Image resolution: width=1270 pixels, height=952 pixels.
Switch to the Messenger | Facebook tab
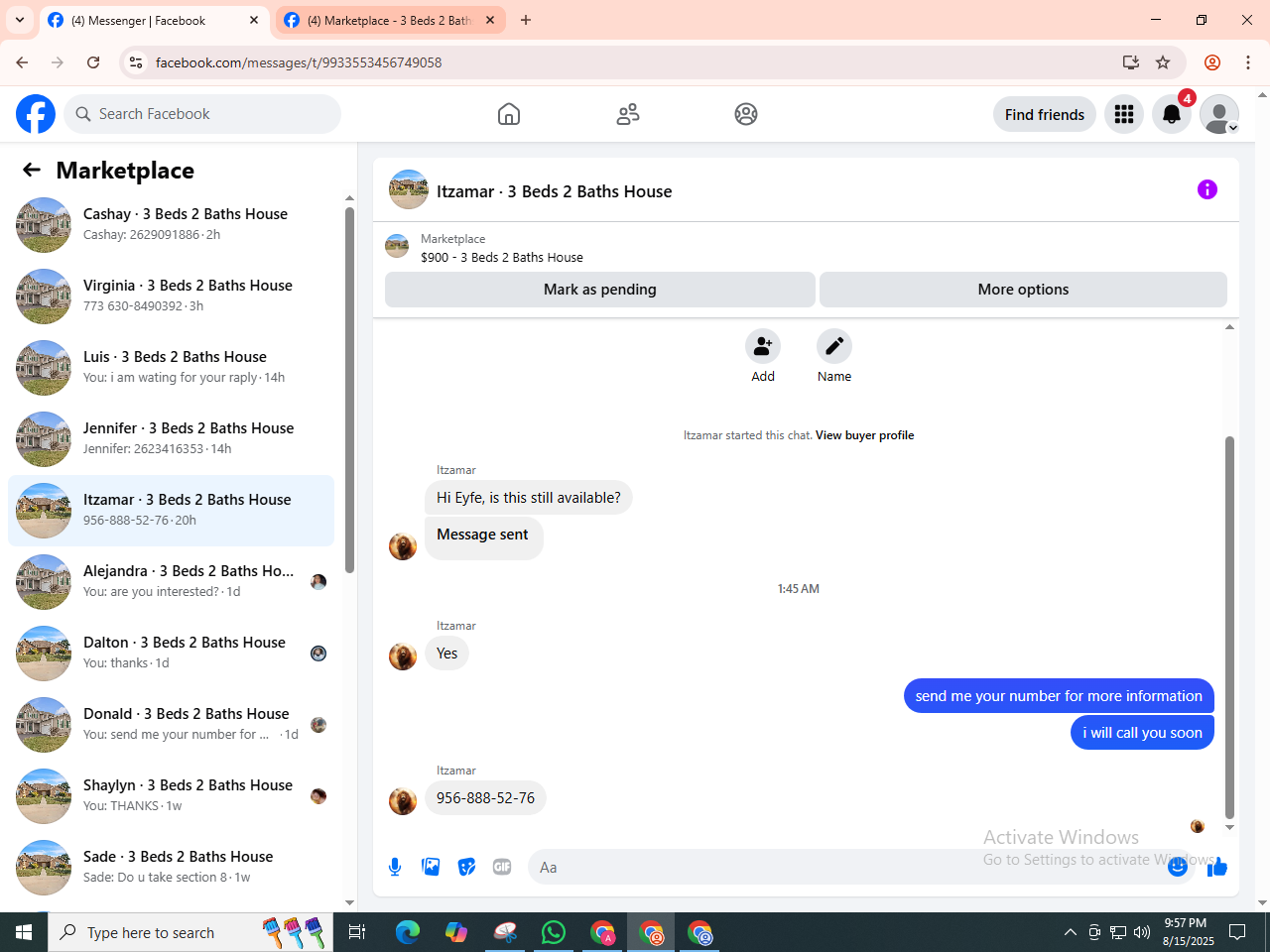click(x=154, y=20)
